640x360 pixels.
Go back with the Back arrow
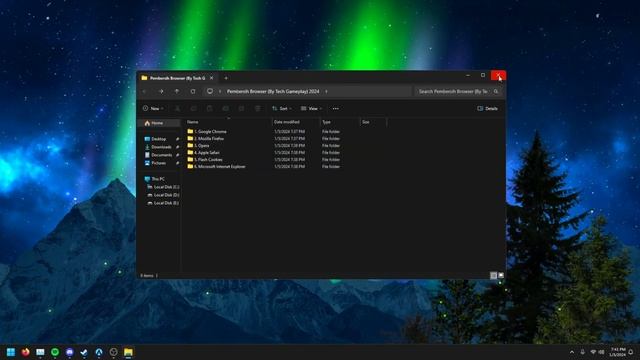point(144,91)
